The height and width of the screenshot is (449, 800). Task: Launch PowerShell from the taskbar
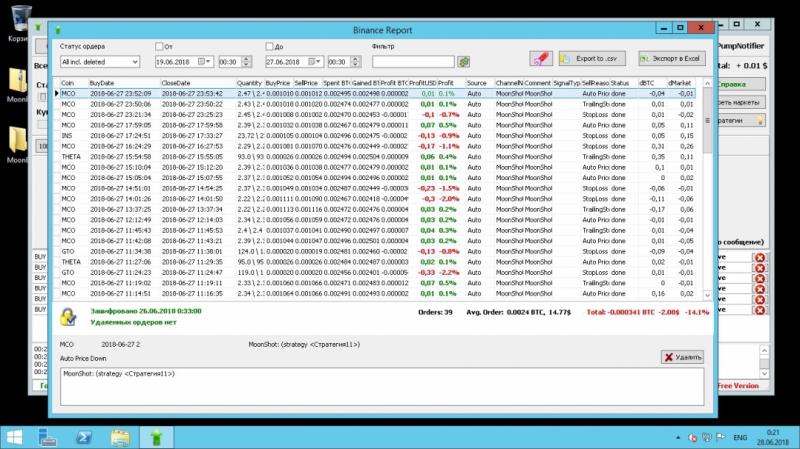[84, 437]
